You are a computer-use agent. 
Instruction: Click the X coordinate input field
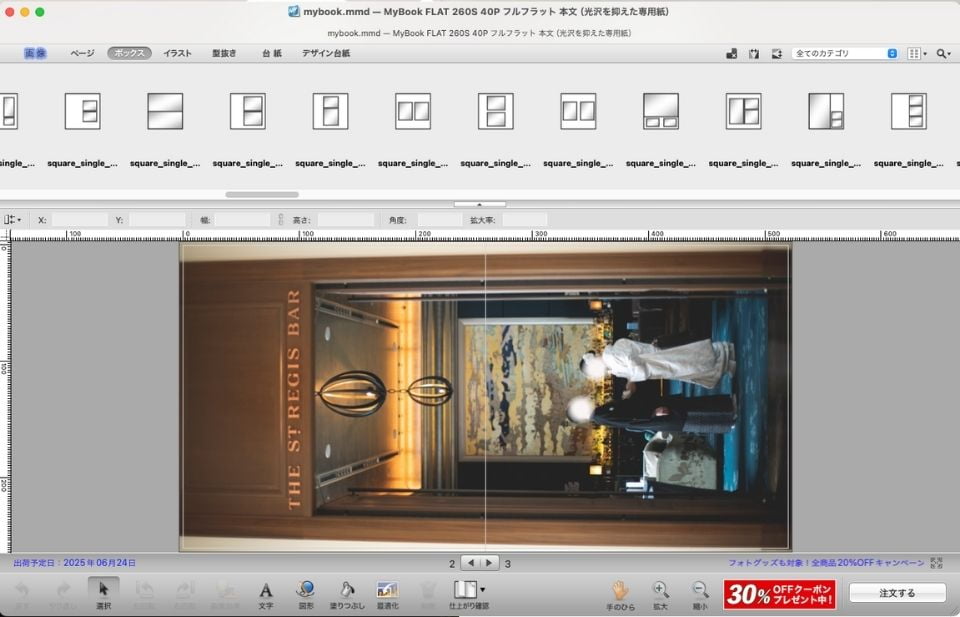point(80,220)
